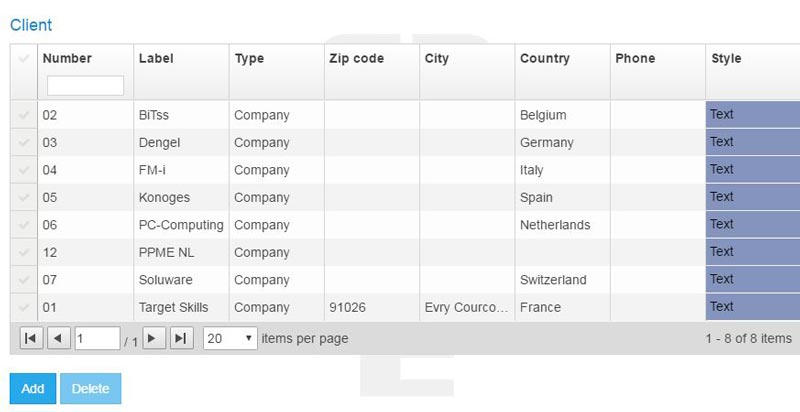Sort by the Zip code column header
800x412 pixels.
tap(356, 59)
